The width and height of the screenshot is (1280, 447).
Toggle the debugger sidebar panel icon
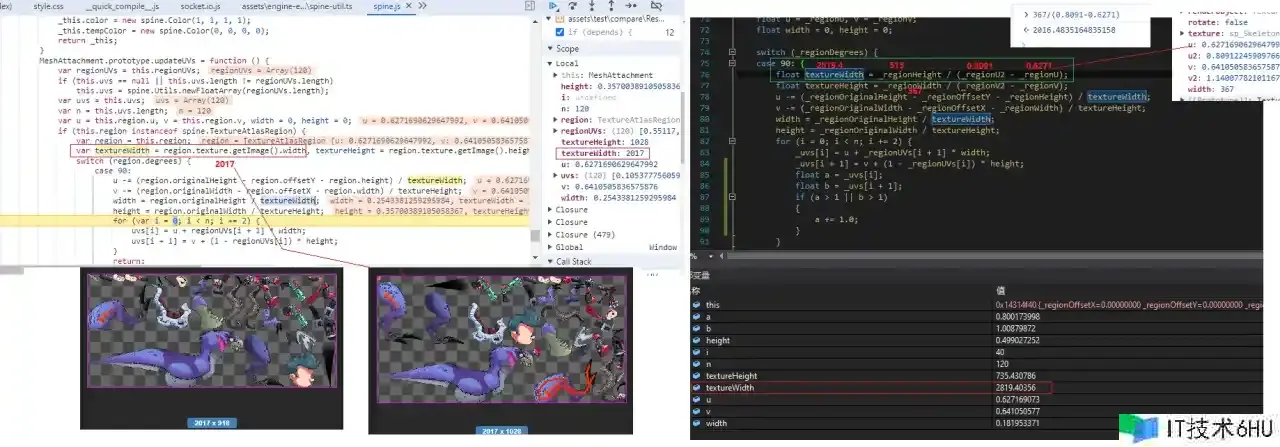[530, 6]
